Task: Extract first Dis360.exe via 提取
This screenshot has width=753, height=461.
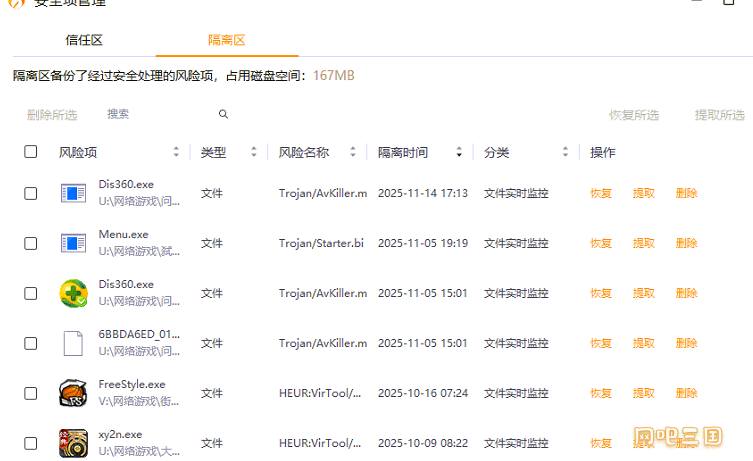Action: [643, 193]
